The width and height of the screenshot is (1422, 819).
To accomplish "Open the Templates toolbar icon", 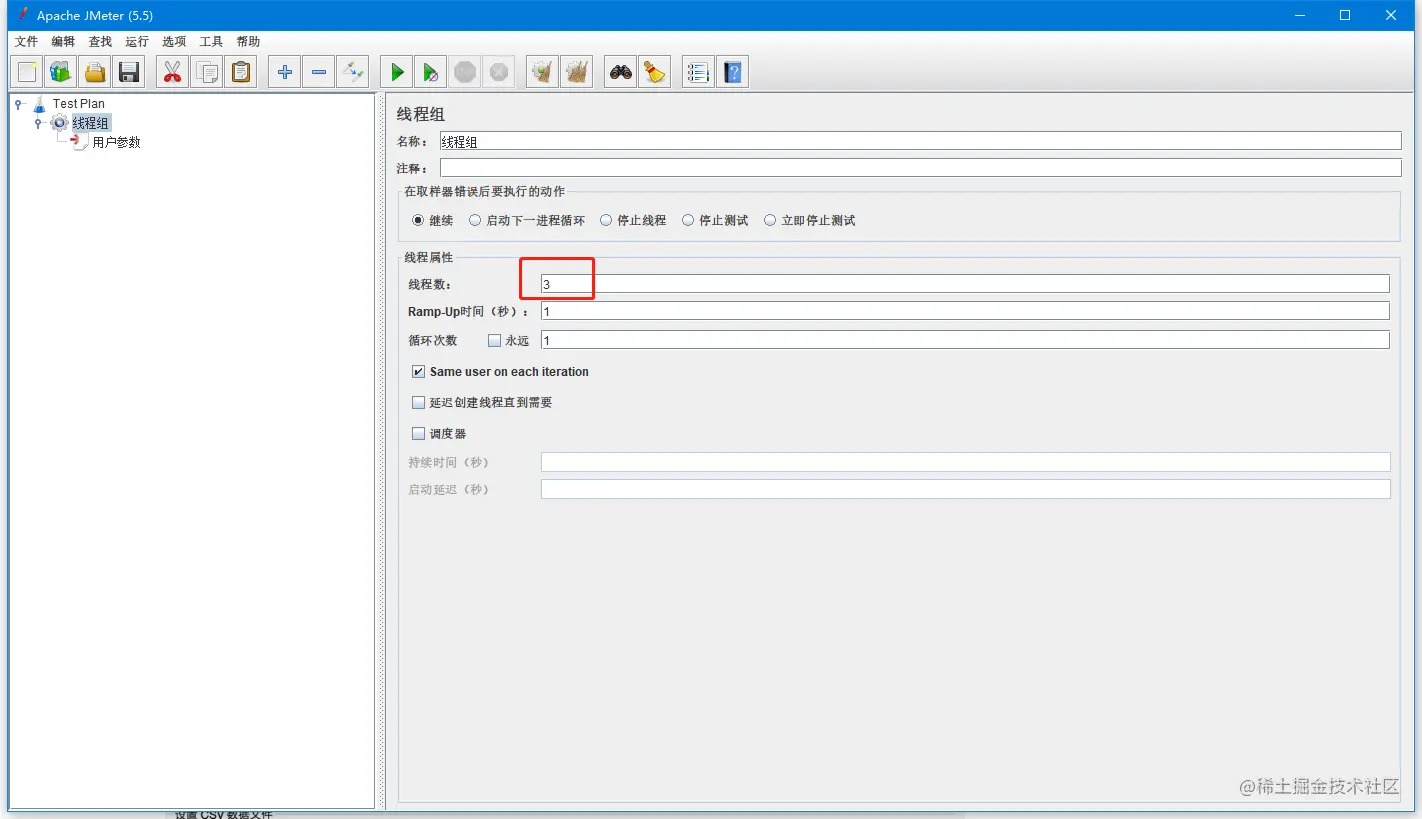I will 61,72.
